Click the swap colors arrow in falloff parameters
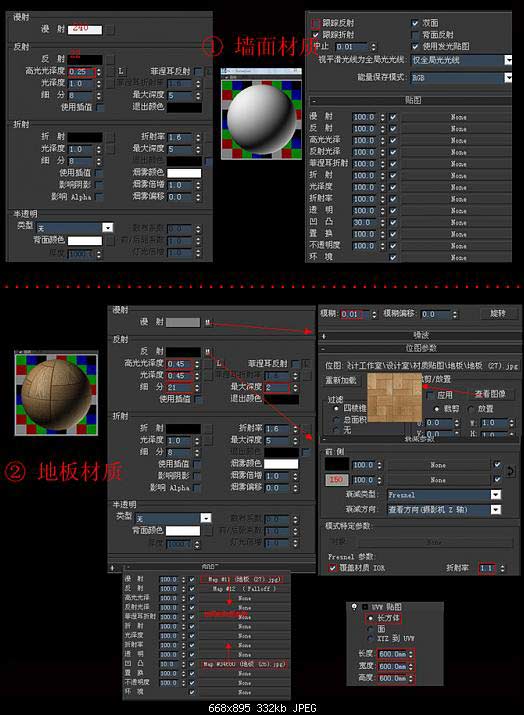524x715 pixels. pos(510,471)
